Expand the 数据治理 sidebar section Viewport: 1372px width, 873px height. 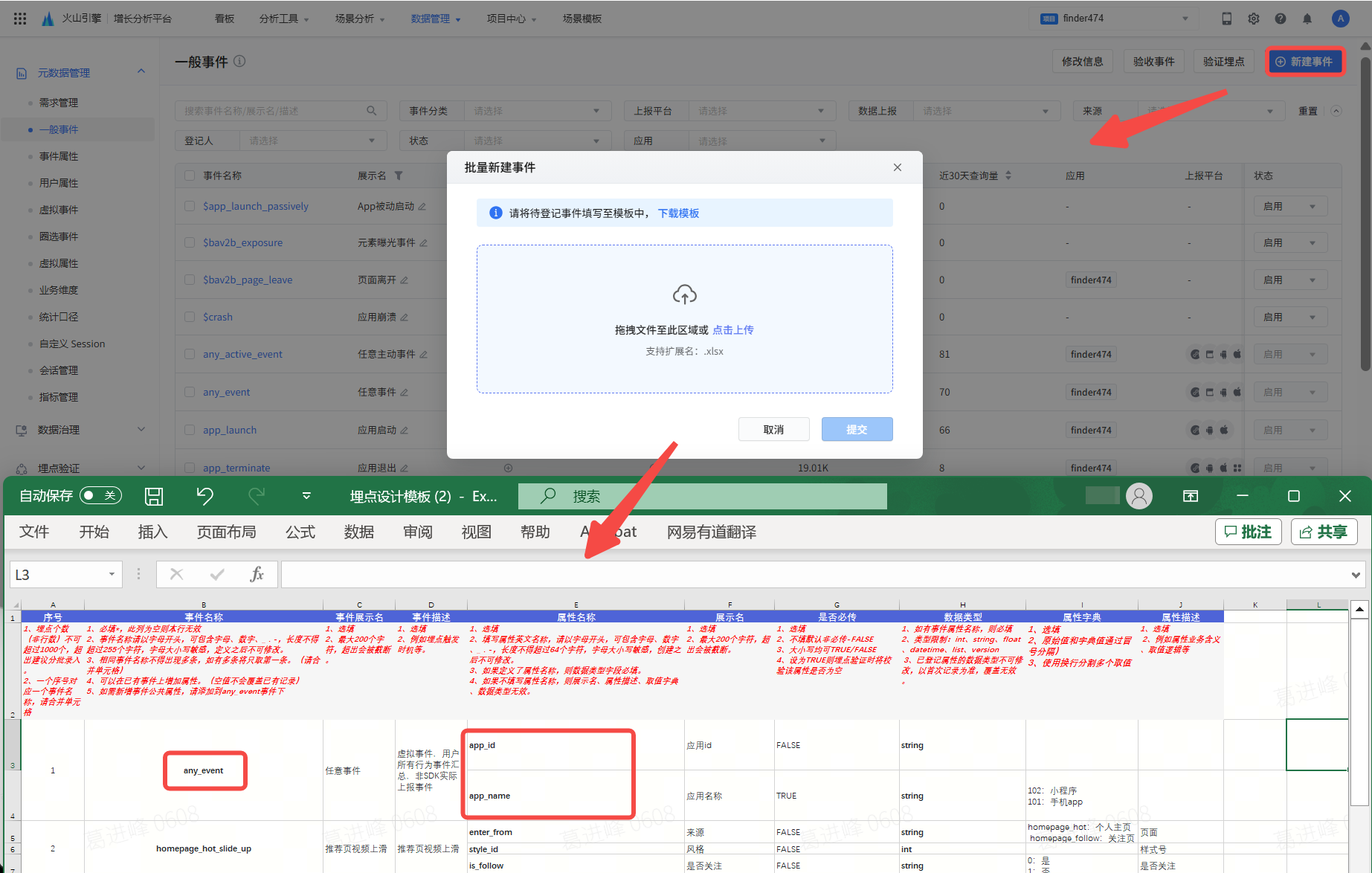point(141,429)
